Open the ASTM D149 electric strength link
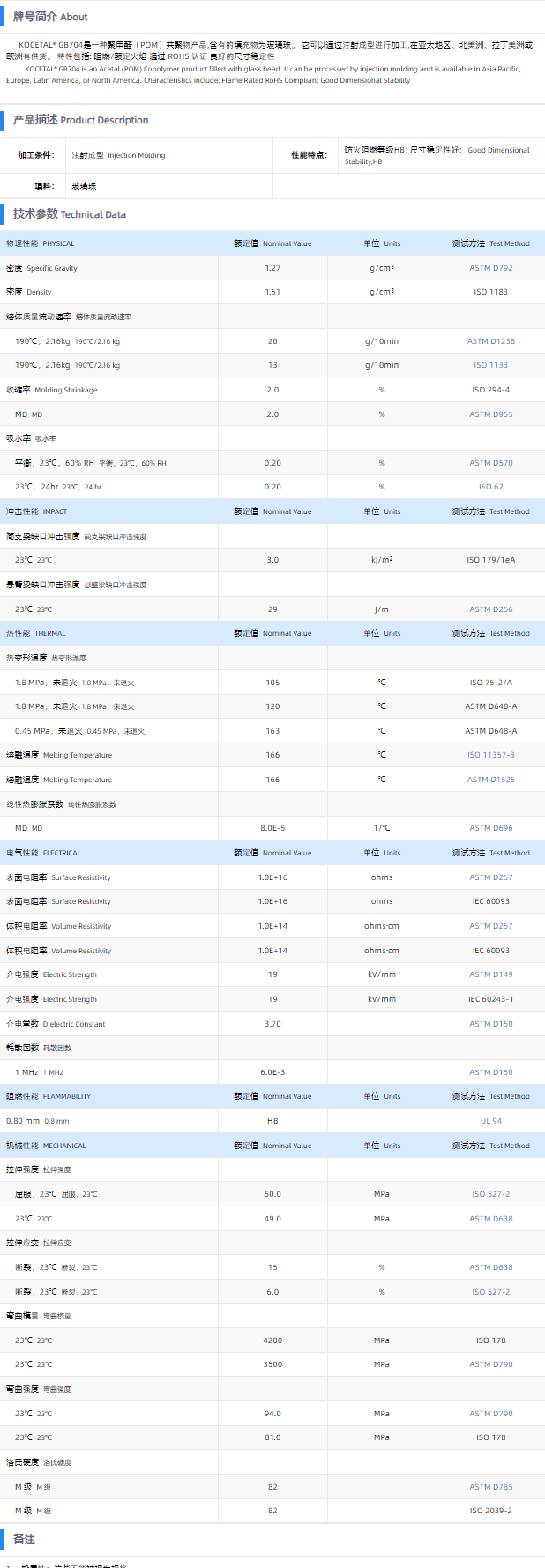This screenshot has height=1568, width=545. pyautogui.click(x=490, y=974)
